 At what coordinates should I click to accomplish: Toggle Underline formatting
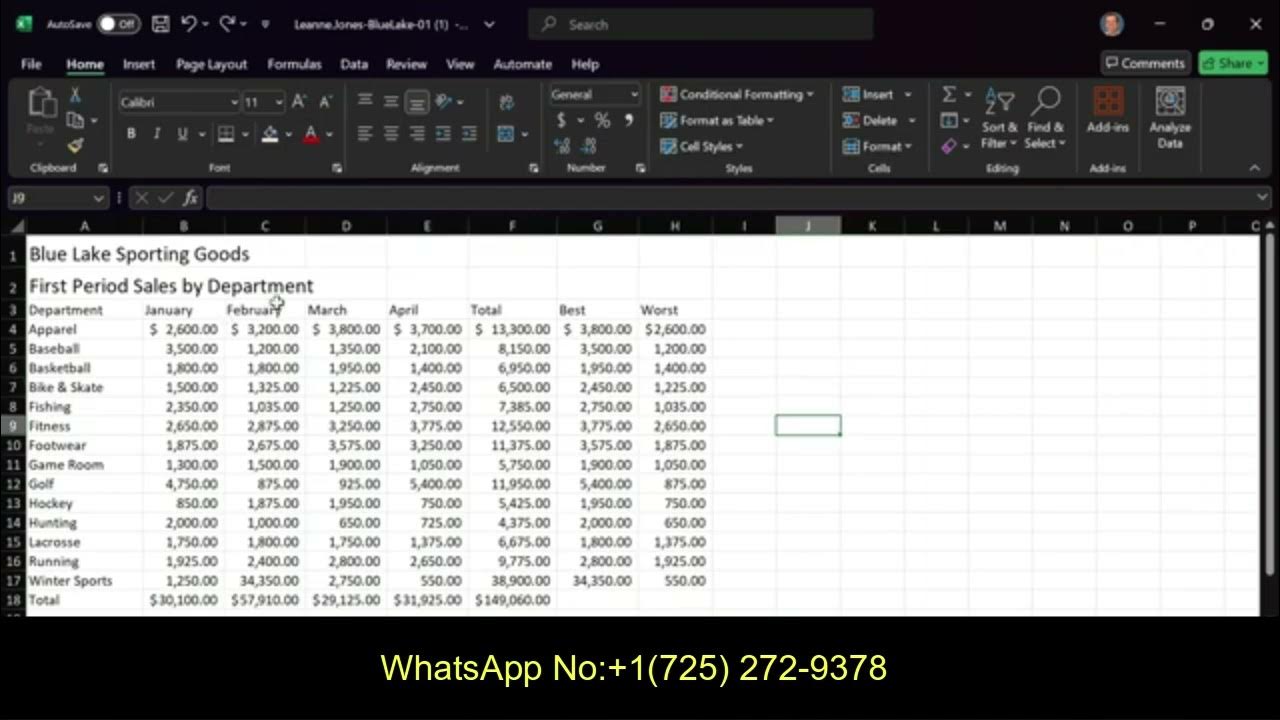tap(182, 134)
